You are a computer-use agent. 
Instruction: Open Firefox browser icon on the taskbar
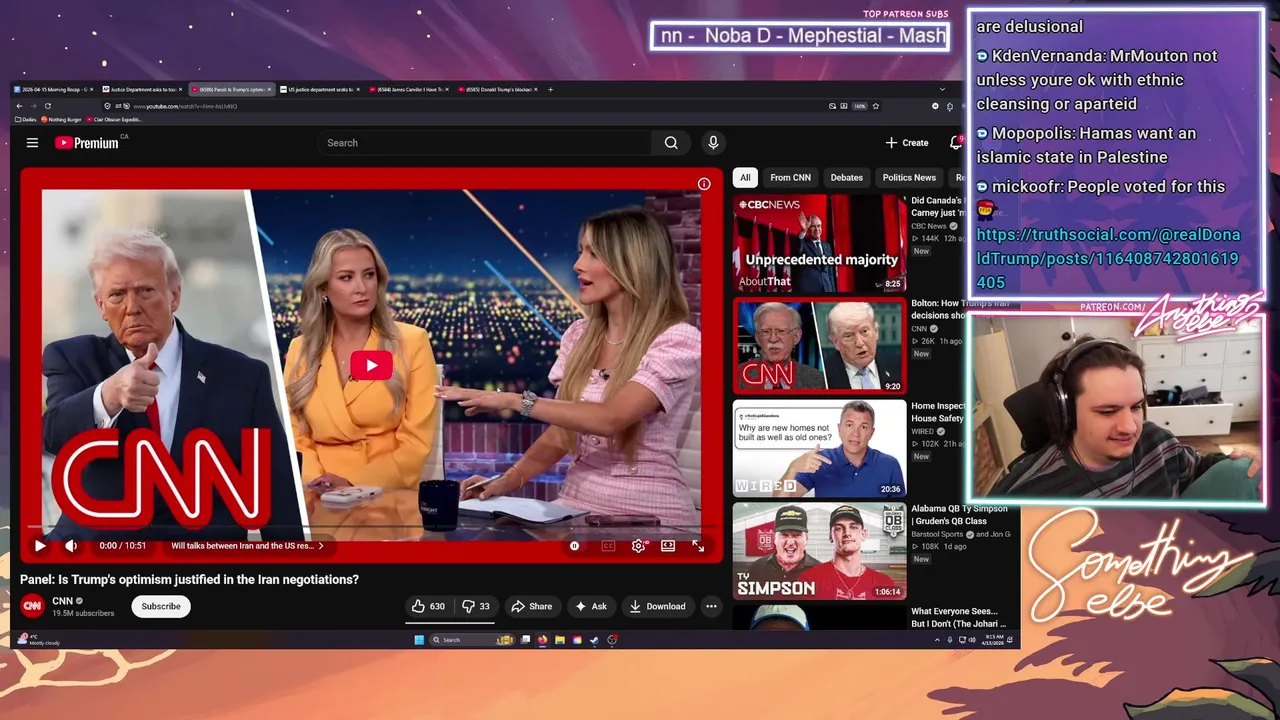(x=542, y=640)
